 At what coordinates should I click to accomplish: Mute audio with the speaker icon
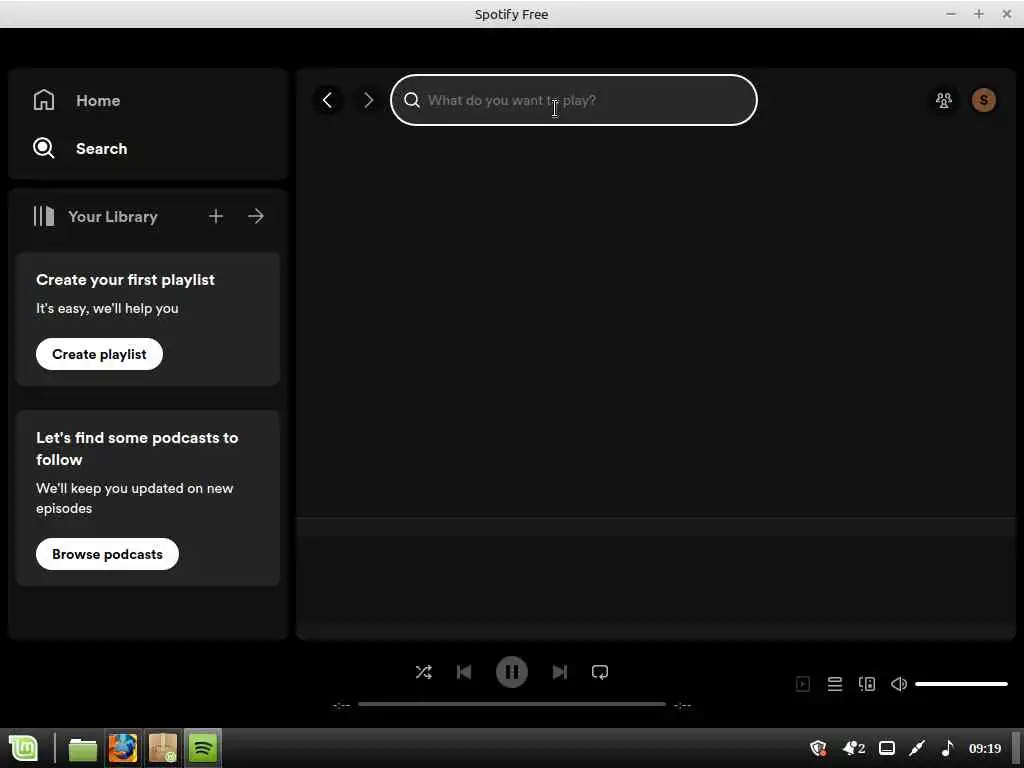(x=899, y=684)
